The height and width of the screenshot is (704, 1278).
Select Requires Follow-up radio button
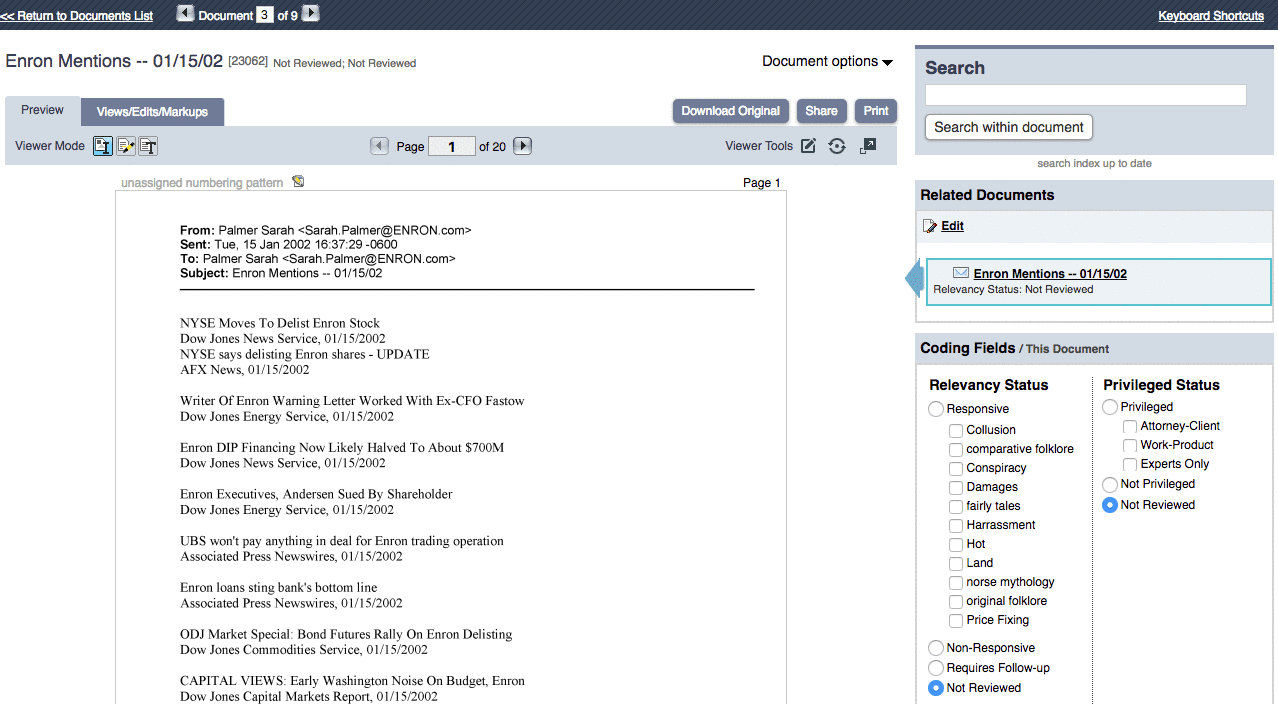(x=936, y=668)
